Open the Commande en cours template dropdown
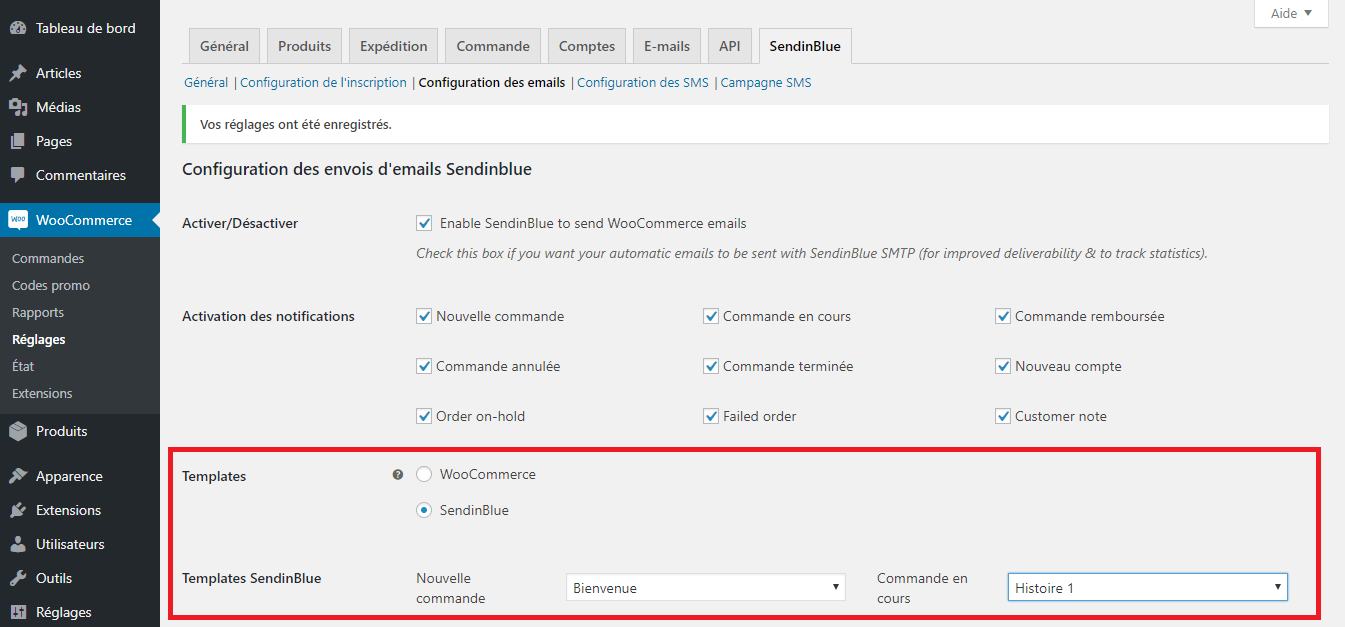This screenshot has height=627, width=1345. pyautogui.click(x=1148, y=588)
